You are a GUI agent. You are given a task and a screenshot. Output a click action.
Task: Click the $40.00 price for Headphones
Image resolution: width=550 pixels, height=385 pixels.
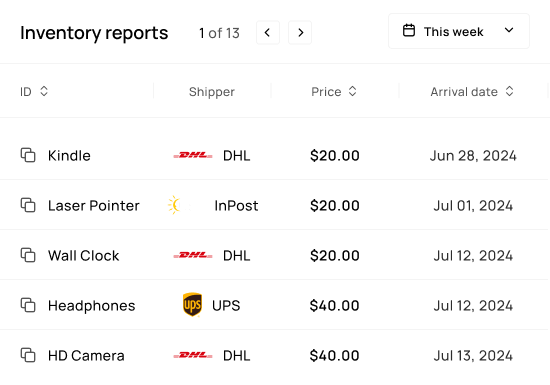(x=334, y=305)
